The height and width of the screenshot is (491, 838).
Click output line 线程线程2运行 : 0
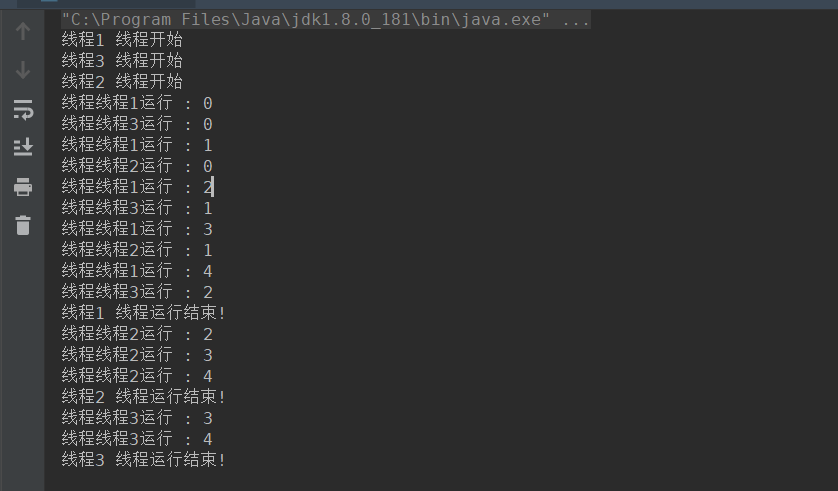[137, 166]
